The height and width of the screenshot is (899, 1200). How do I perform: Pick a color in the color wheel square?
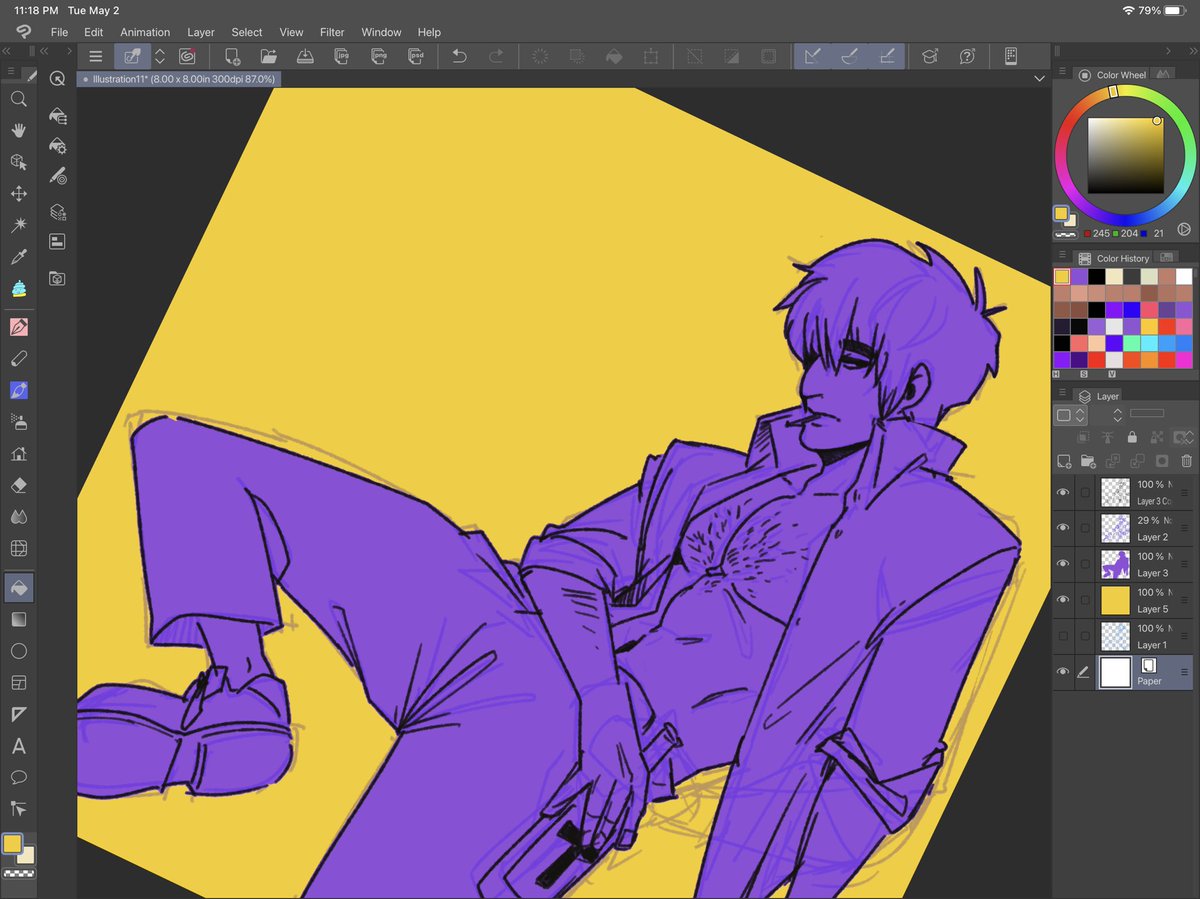coord(1126,156)
